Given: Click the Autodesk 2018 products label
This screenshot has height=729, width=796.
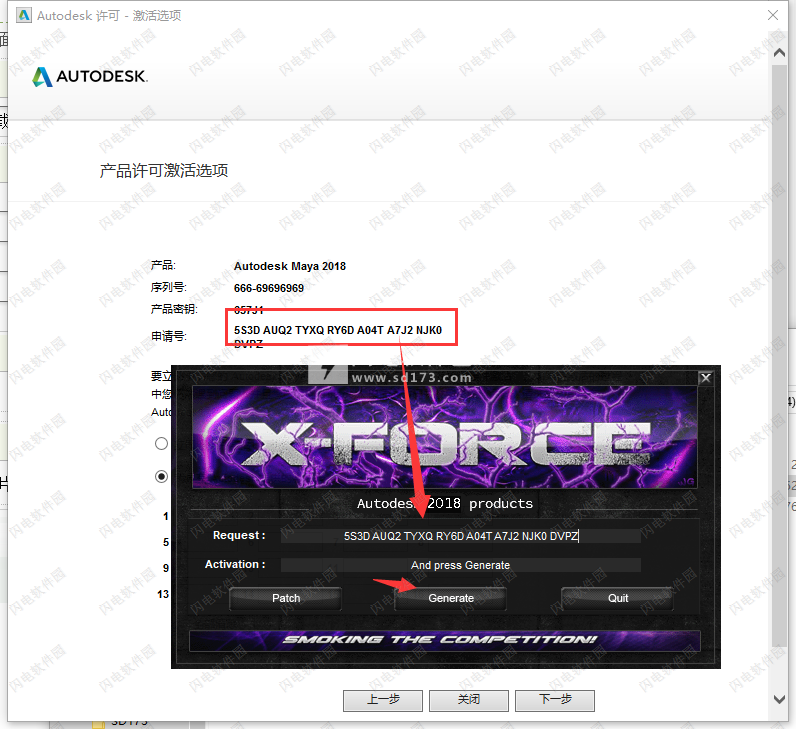Looking at the screenshot, I should [x=445, y=504].
